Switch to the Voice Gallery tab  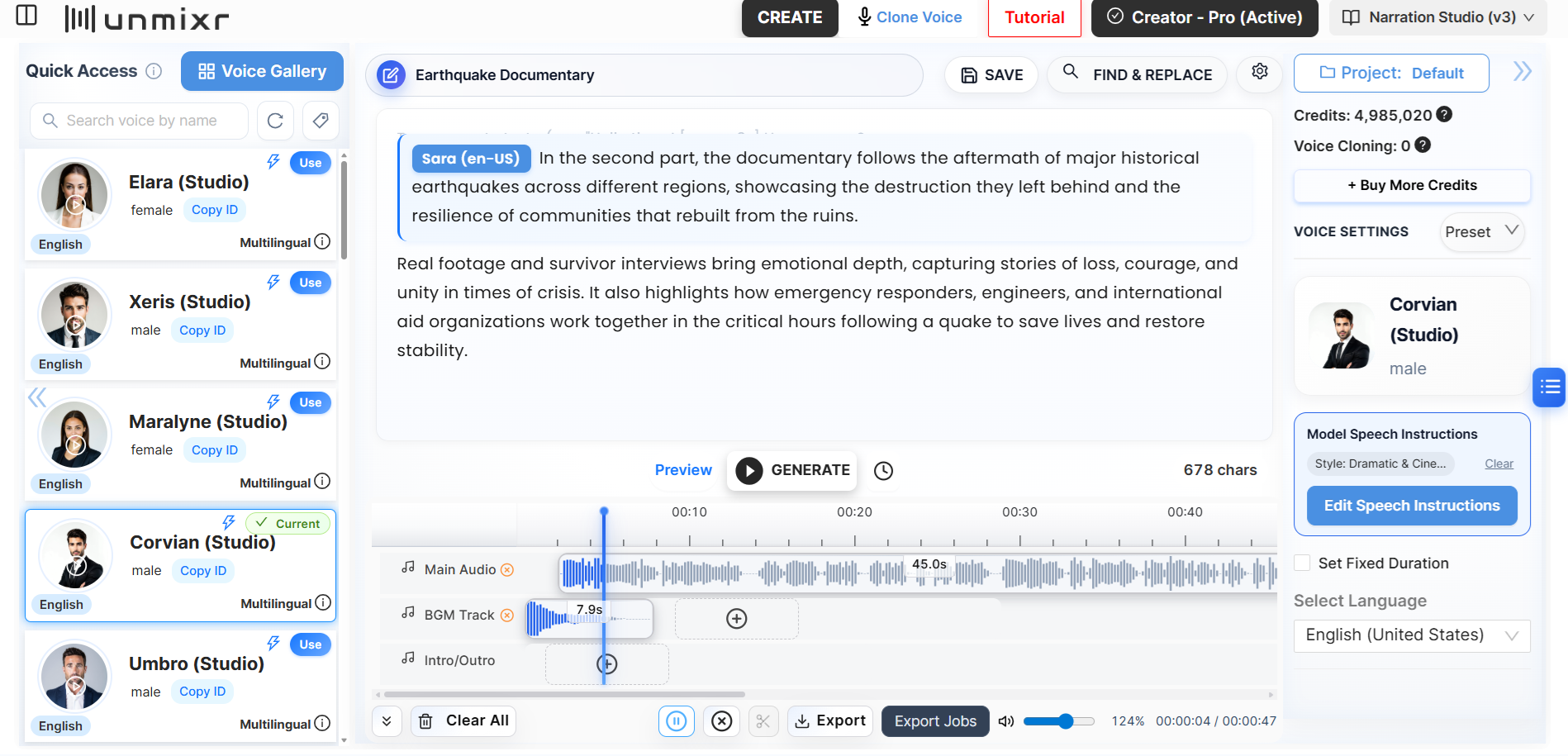[x=262, y=71]
